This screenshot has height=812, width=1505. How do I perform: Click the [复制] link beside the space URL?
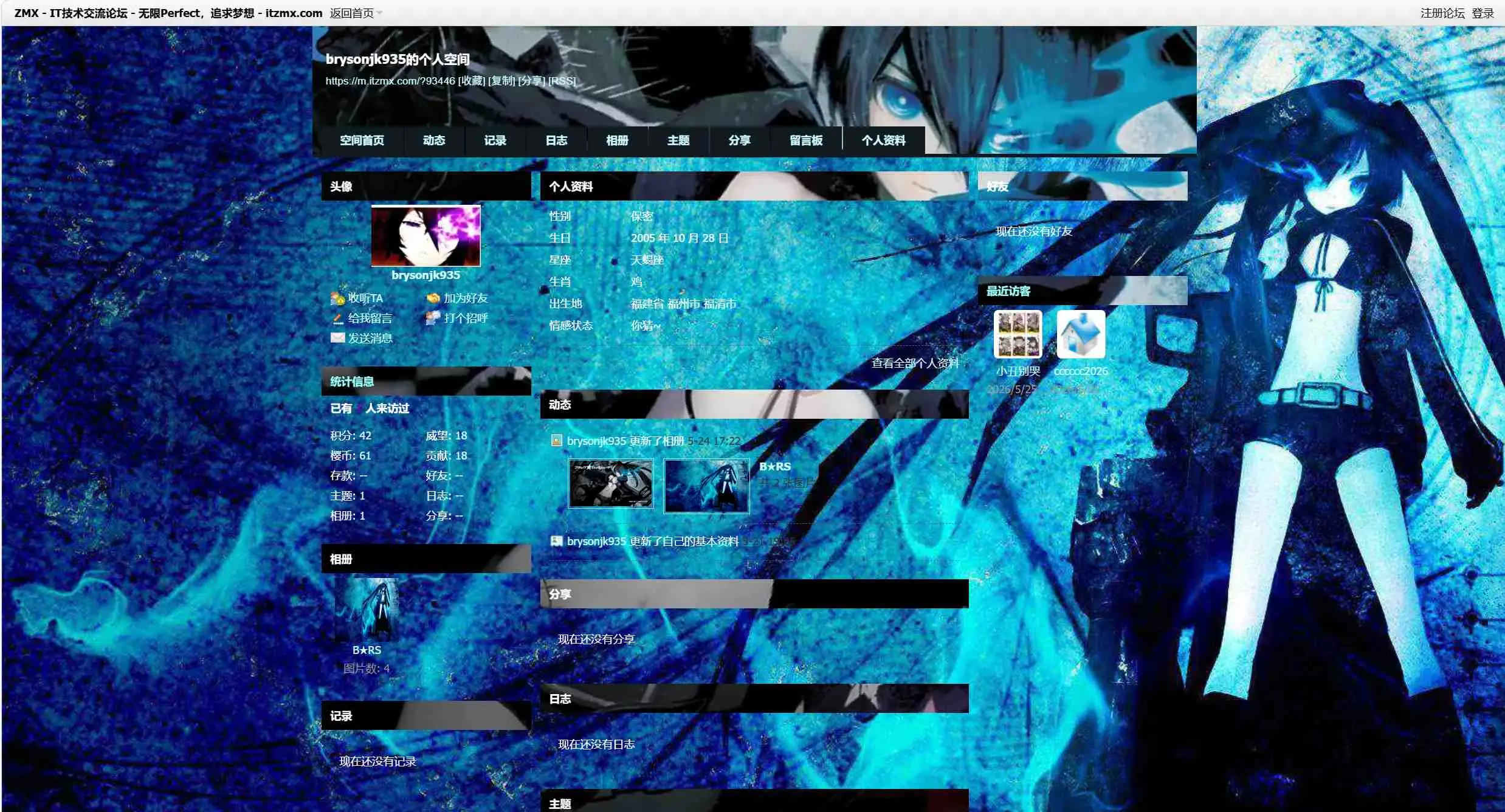click(x=501, y=81)
